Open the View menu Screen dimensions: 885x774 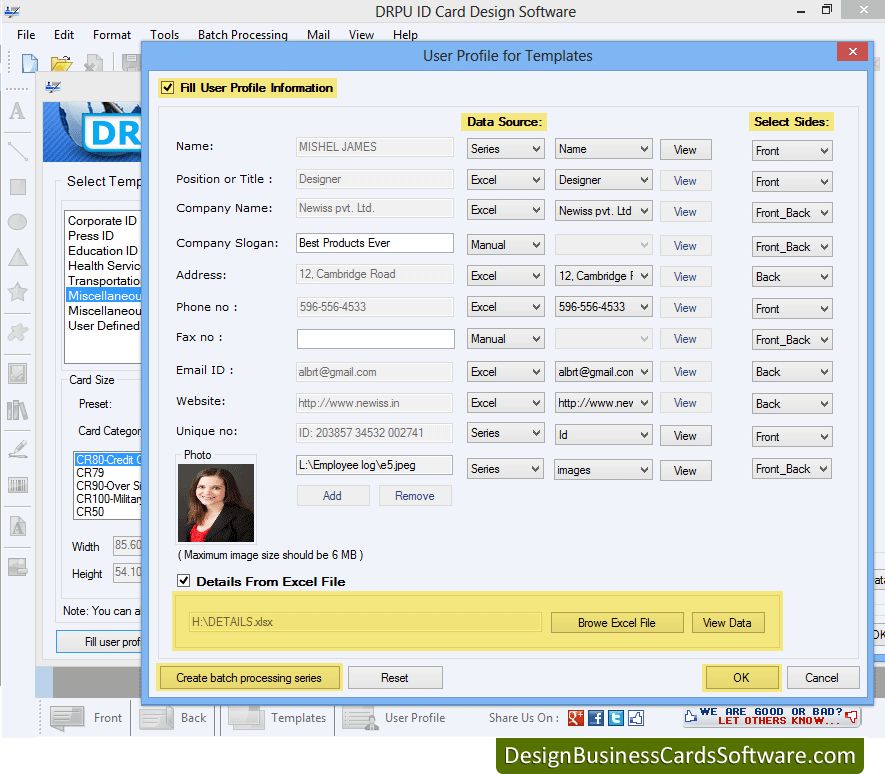click(361, 35)
